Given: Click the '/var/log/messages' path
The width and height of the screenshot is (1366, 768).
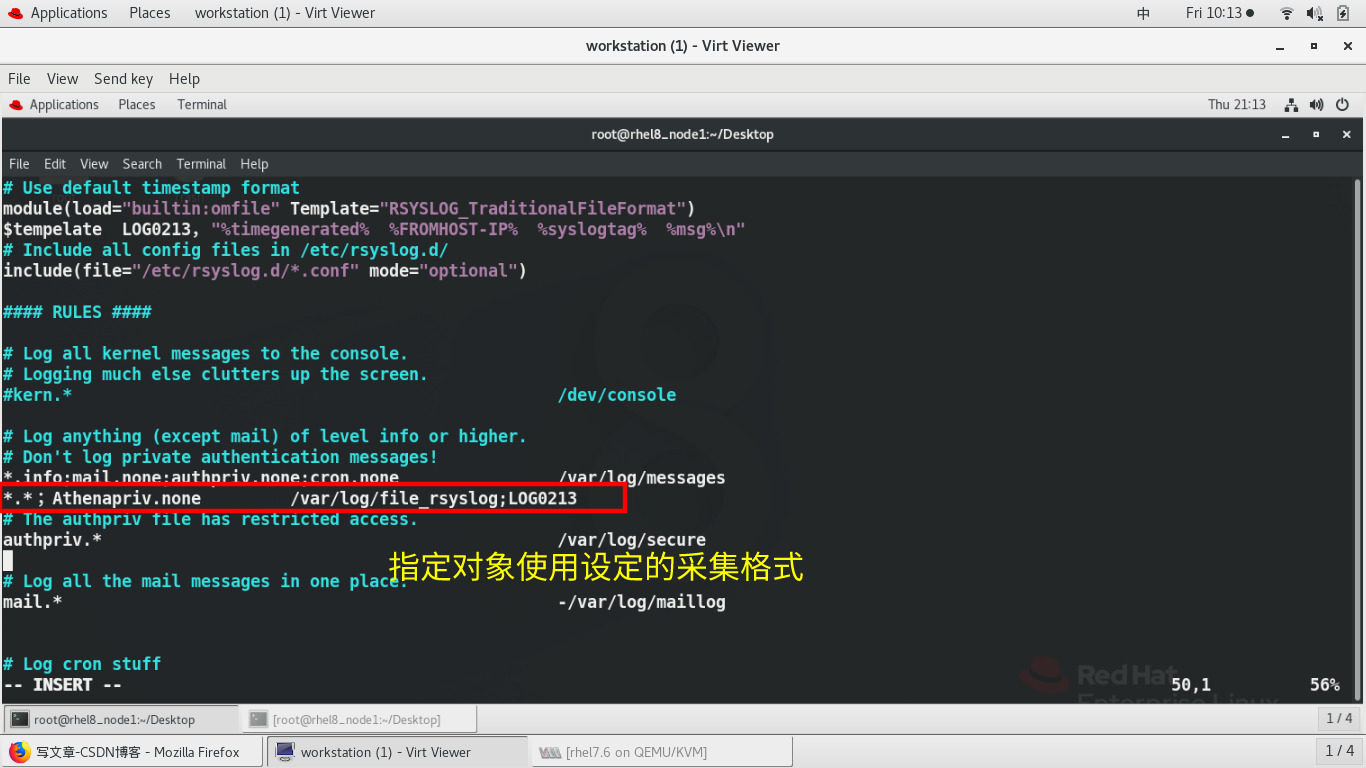Looking at the screenshot, I should pos(641,478).
